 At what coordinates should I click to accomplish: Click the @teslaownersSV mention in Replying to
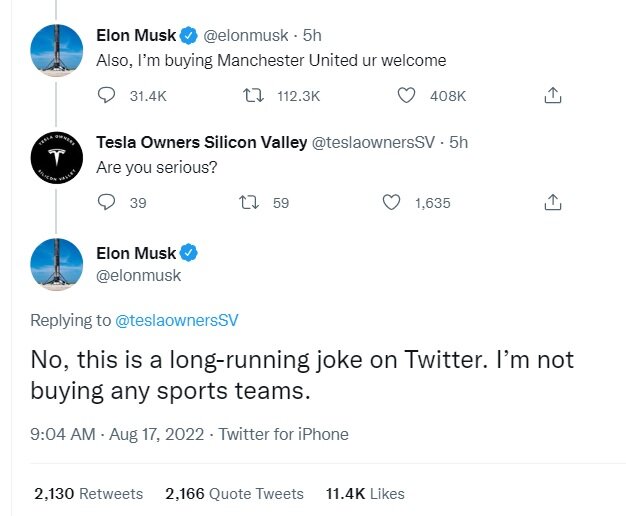(177, 321)
